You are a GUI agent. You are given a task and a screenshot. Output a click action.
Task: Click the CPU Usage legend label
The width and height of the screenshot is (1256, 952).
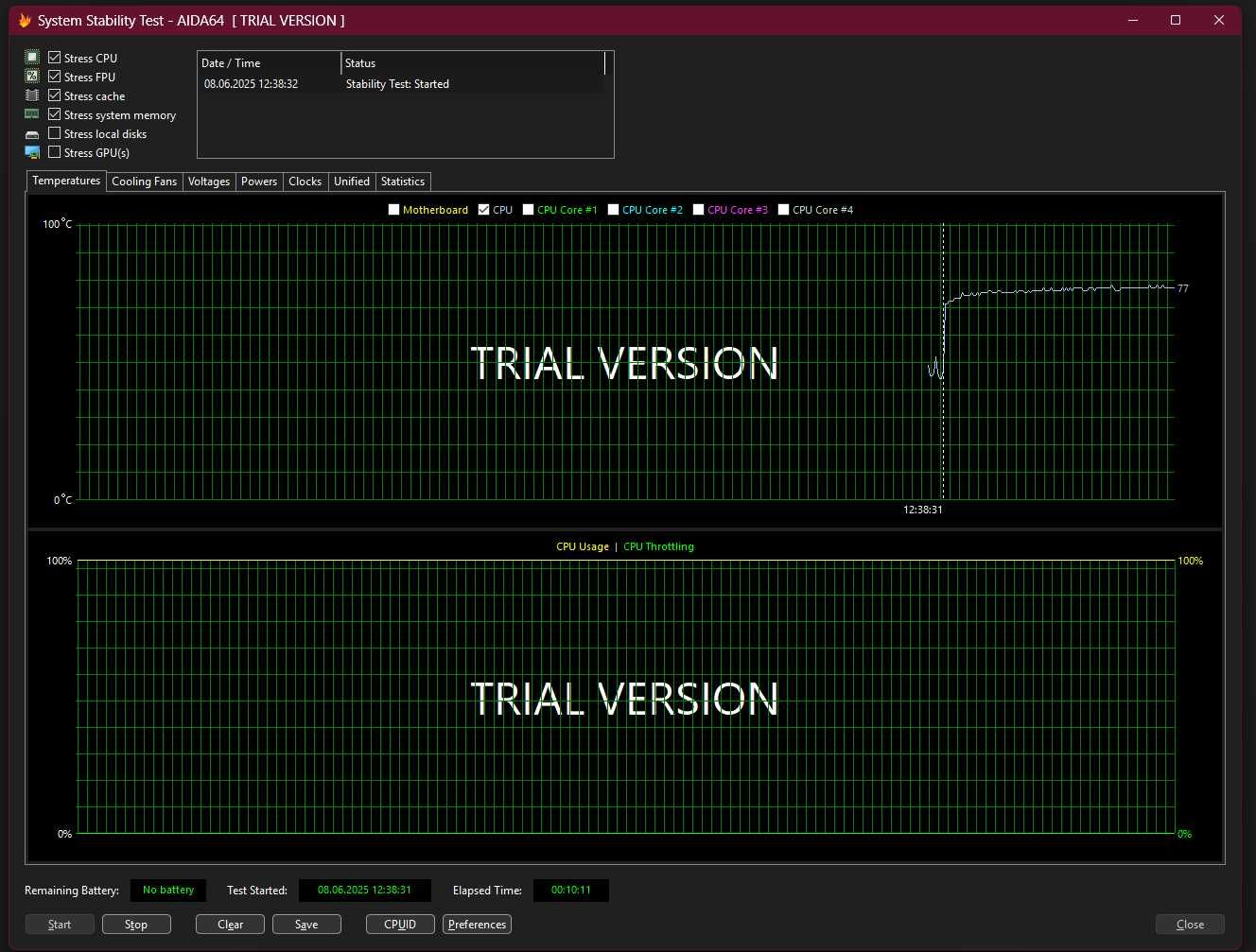[583, 546]
